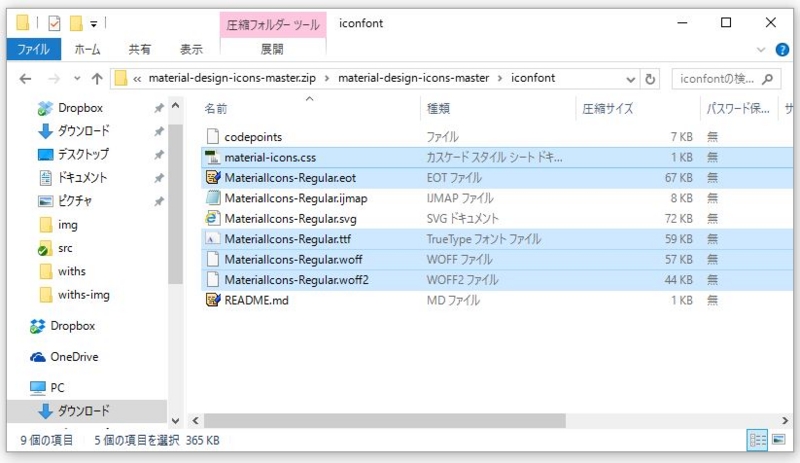Click the 圧縮フォルダー ツール contextual tab

pos(273,25)
